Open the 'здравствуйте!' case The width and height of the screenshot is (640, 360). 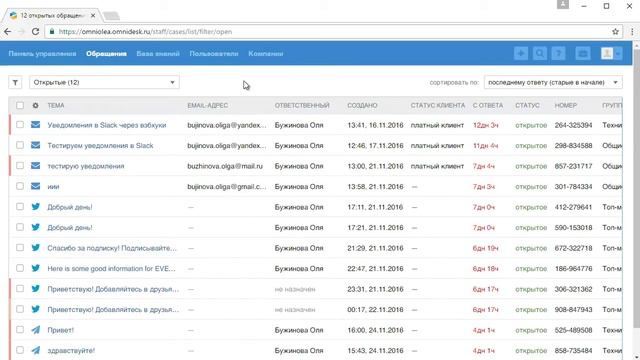click(x=71, y=351)
